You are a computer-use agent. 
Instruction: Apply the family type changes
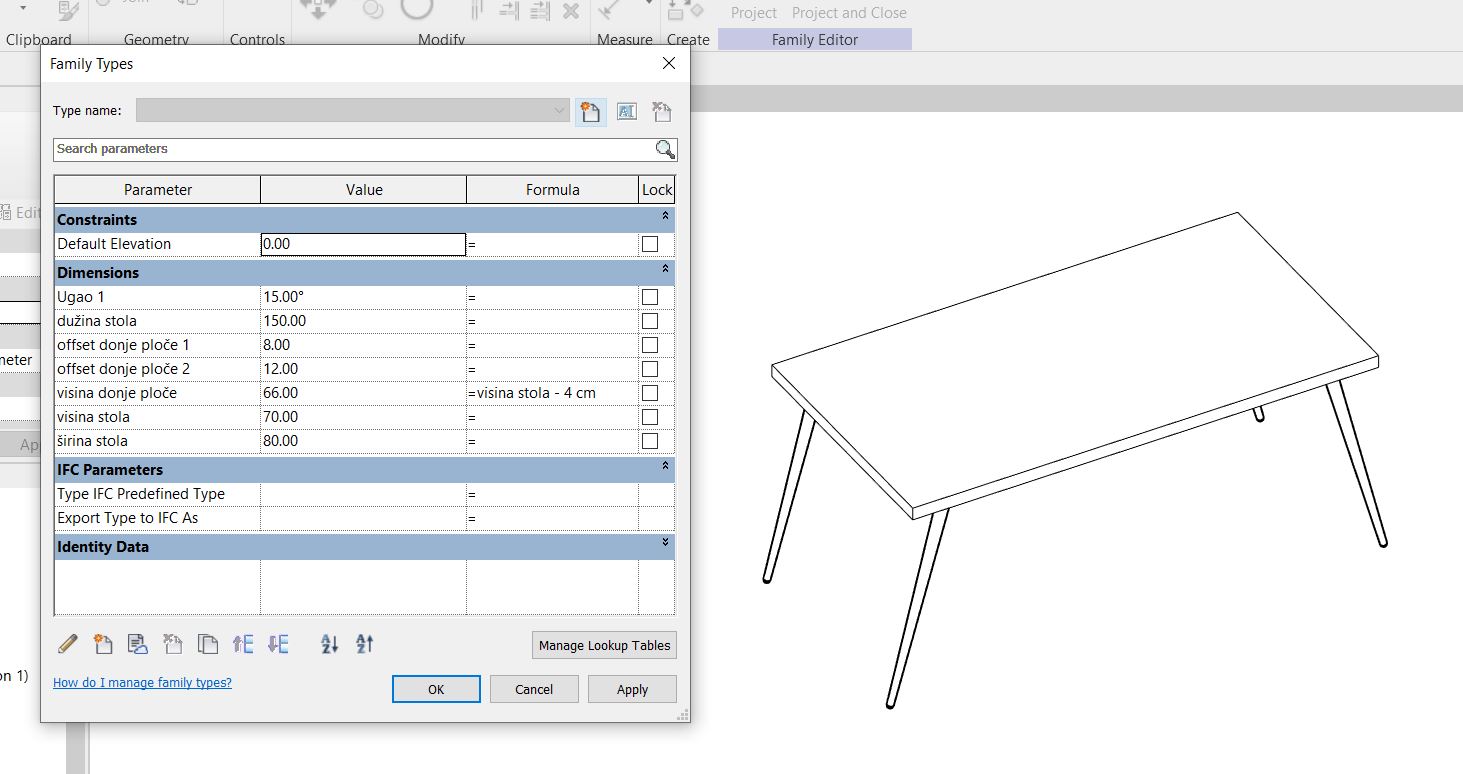pyautogui.click(x=632, y=689)
